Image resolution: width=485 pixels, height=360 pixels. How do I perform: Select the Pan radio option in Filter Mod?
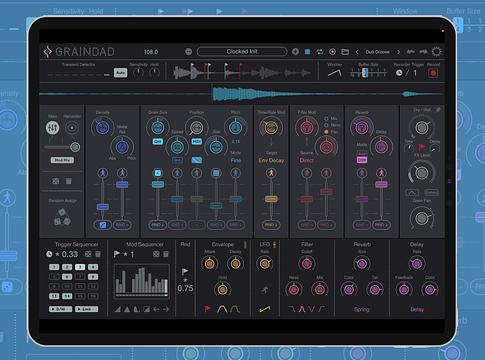[x=326, y=132]
